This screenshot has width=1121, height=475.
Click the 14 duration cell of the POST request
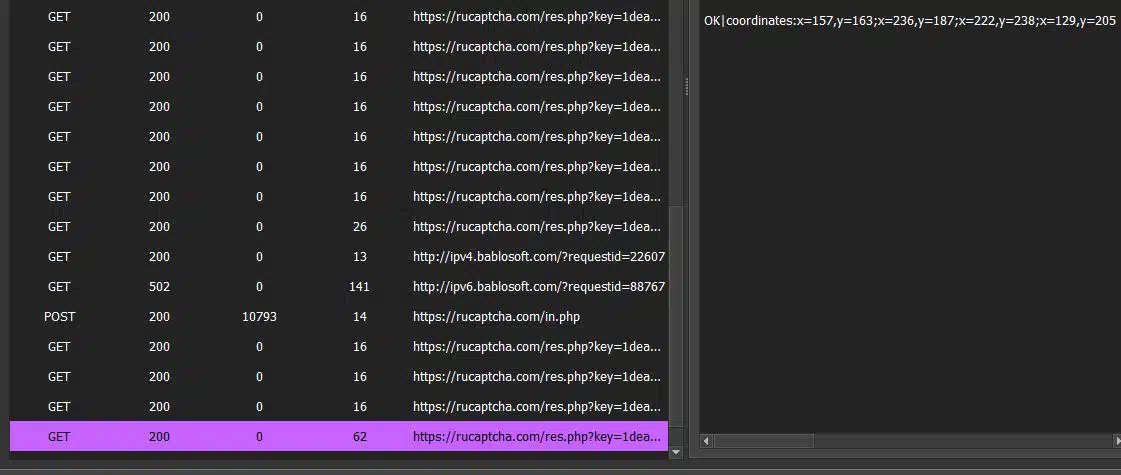point(360,316)
